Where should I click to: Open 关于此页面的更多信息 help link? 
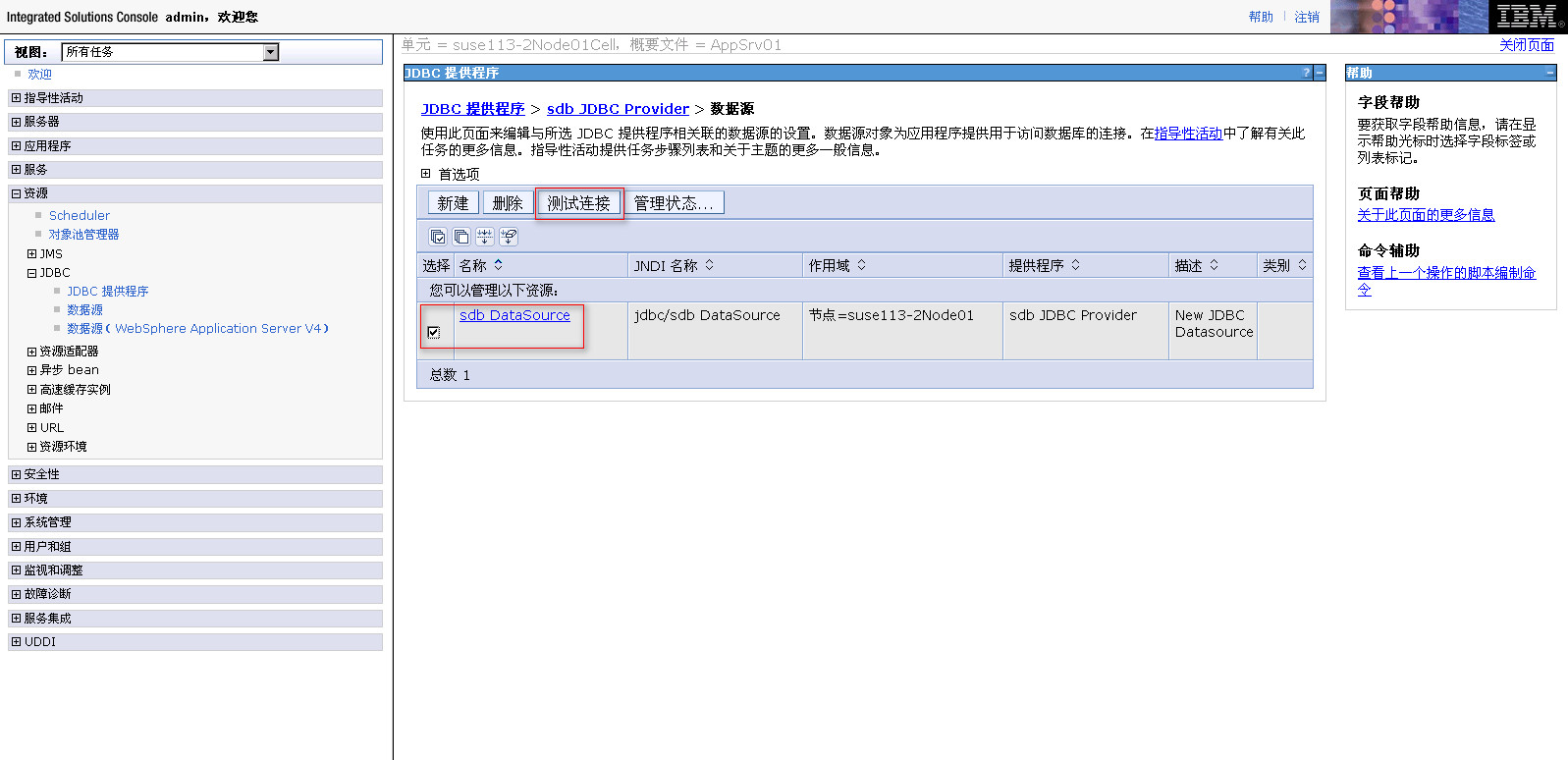(x=1426, y=215)
